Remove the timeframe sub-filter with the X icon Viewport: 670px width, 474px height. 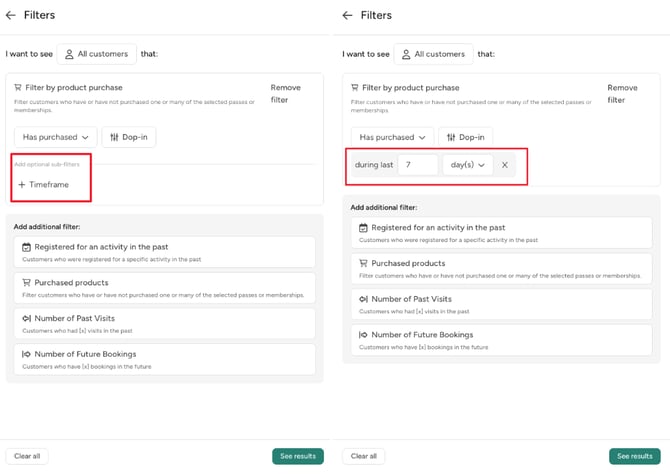[505, 165]
